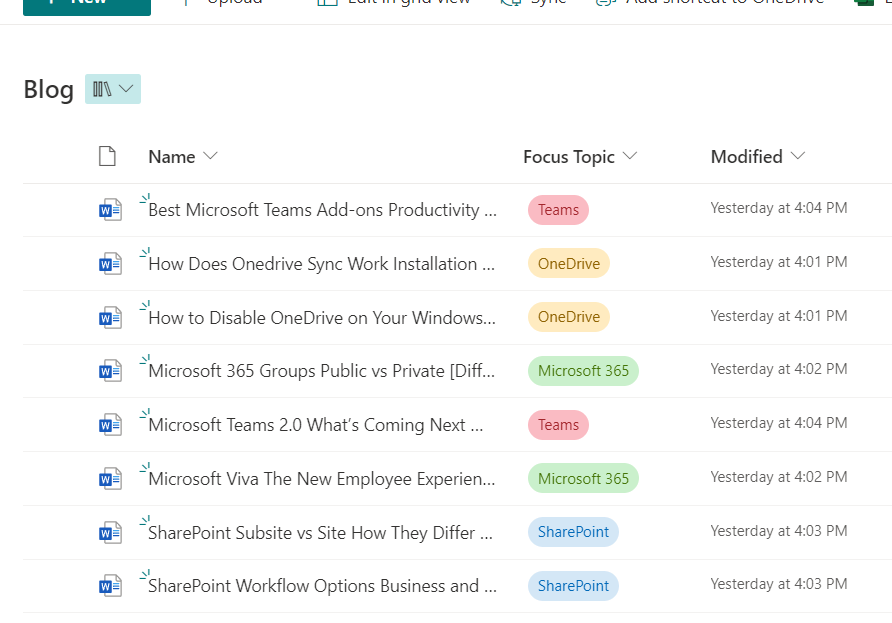This screenshot has width=892, height=623.
Task: Click Word icon for How to Disable OneDrive
Action: coord(110,317)
